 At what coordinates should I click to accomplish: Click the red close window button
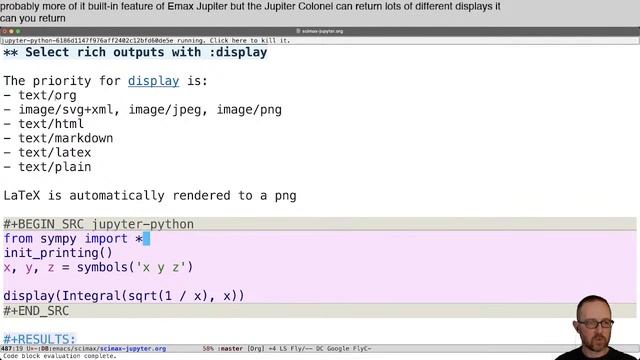click(4, 31)
